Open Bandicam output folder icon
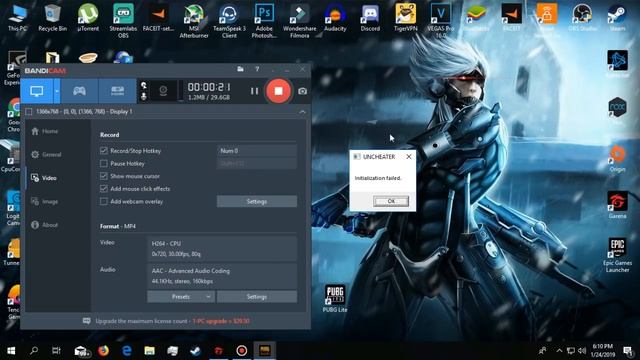Viewport: 640px width, 360px height. pos(240,69)
